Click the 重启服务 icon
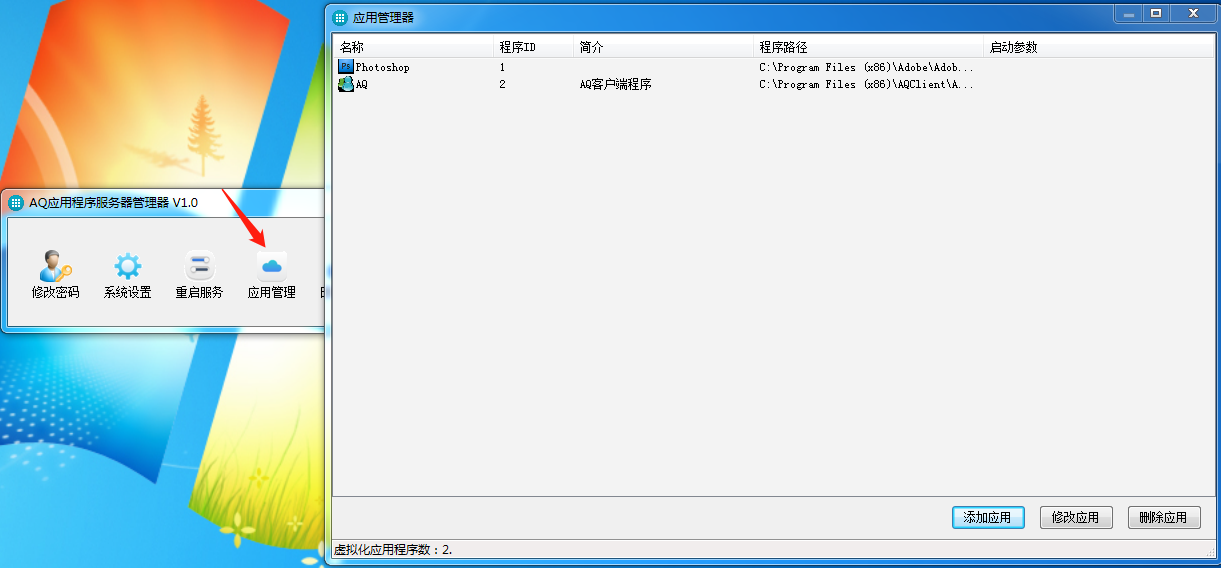Viewport: 1221px width, 568px height. (x=199, y=266)
